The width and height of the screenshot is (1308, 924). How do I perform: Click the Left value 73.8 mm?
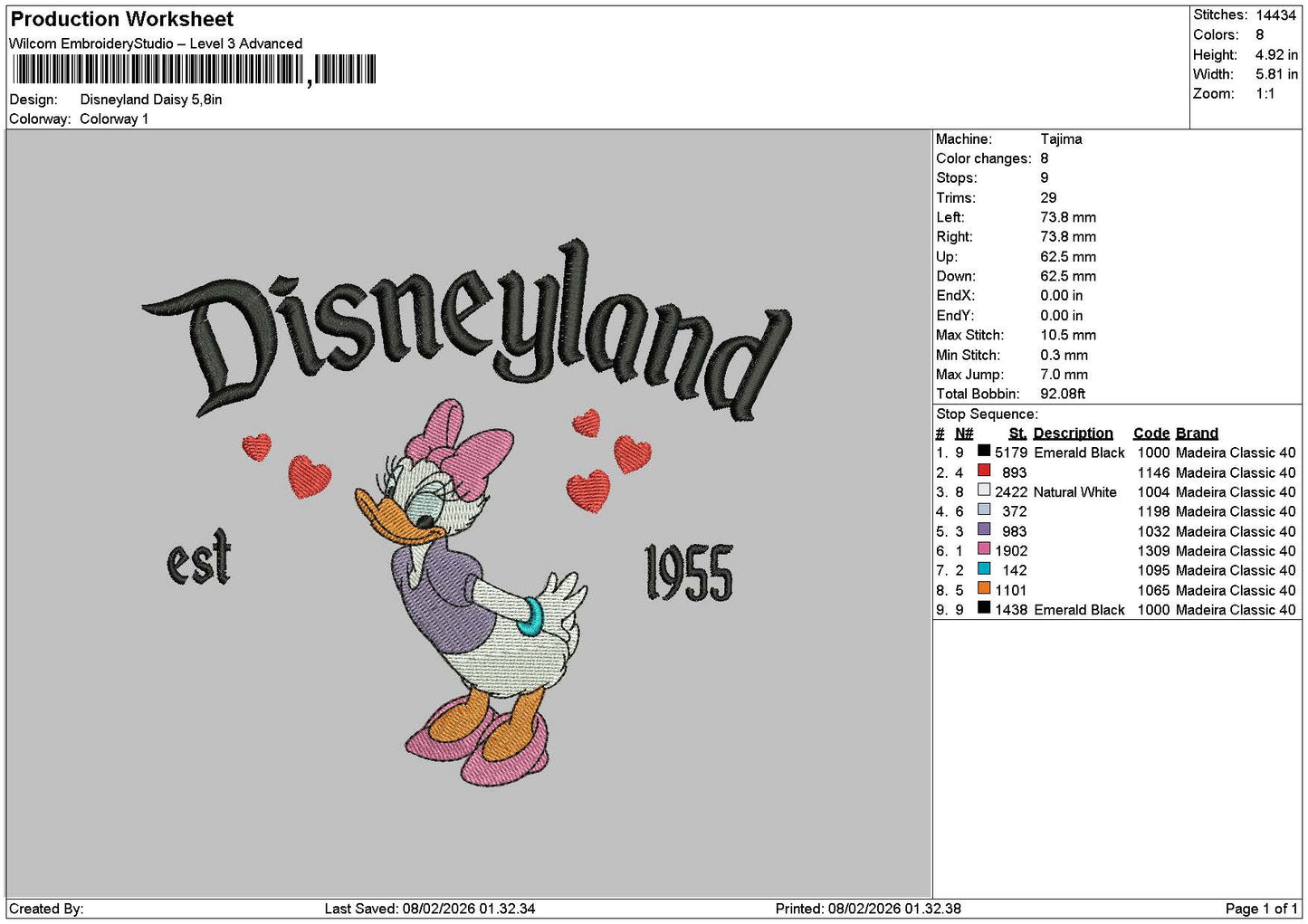coord(1068,217)
